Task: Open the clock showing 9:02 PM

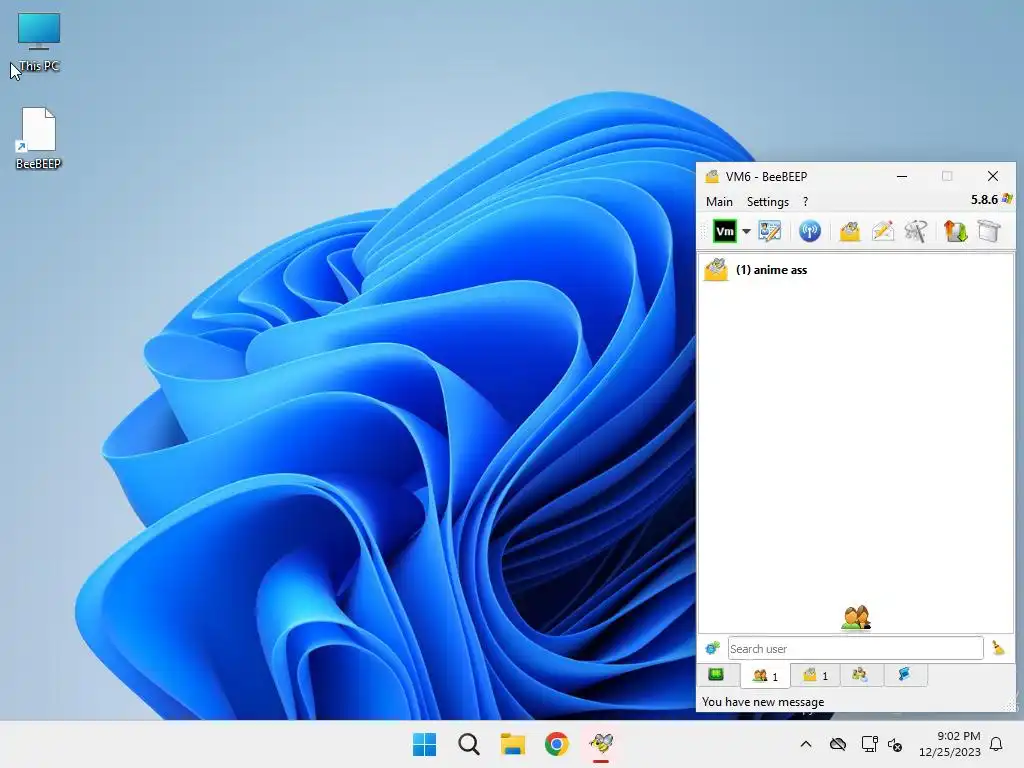Action: tap(950, 744)
